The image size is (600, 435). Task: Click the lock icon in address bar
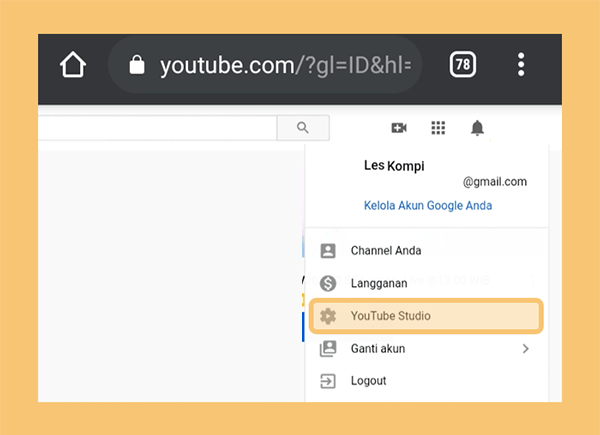coord(137,64)
